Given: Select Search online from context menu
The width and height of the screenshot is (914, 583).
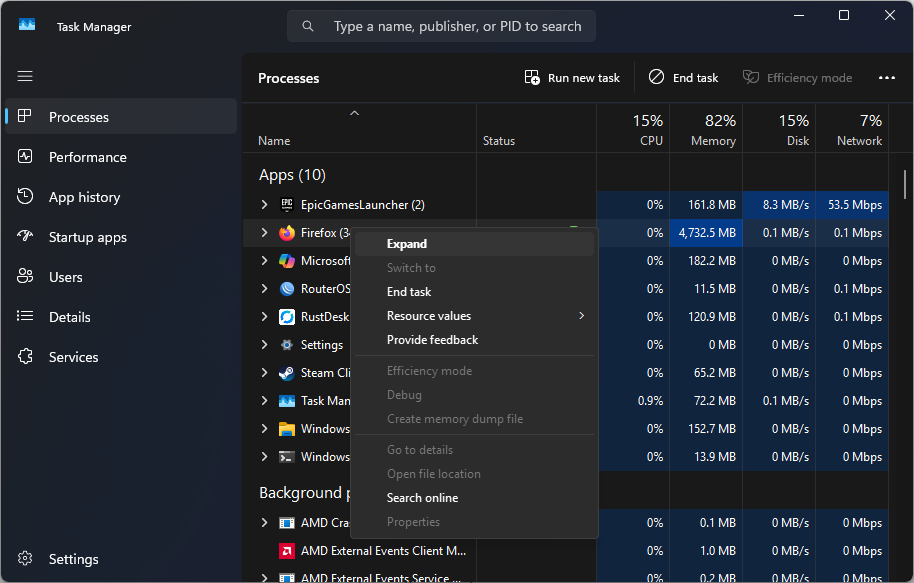Looking at the screenshot, I should point(422,498).
